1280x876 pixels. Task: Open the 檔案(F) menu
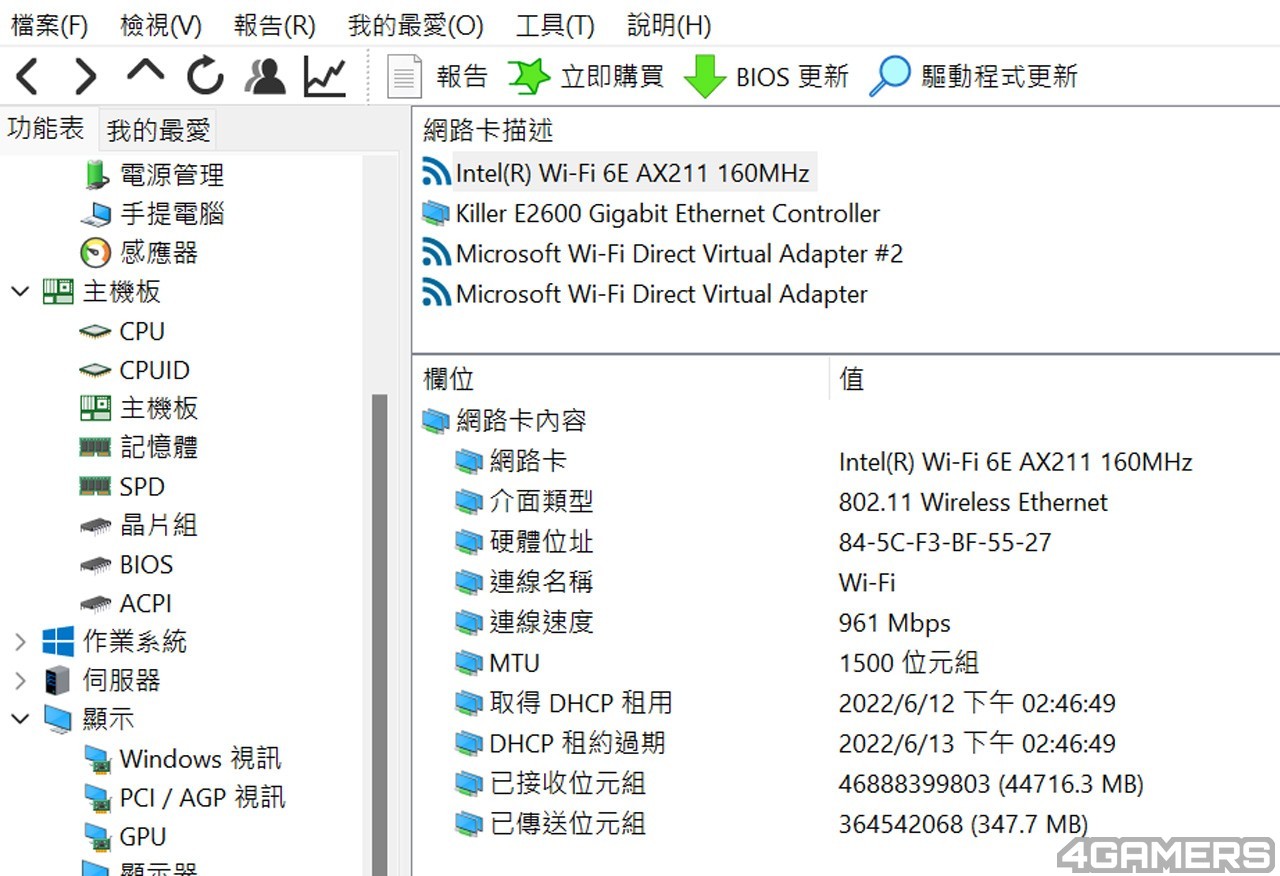[49, 25]
